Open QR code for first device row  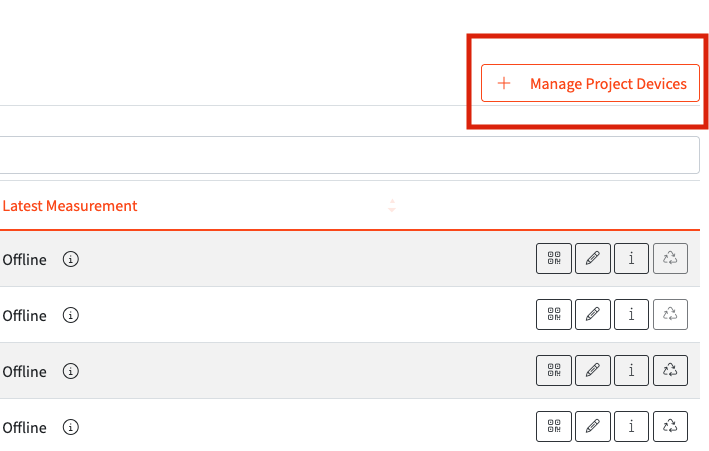click(x=554, y=259)
